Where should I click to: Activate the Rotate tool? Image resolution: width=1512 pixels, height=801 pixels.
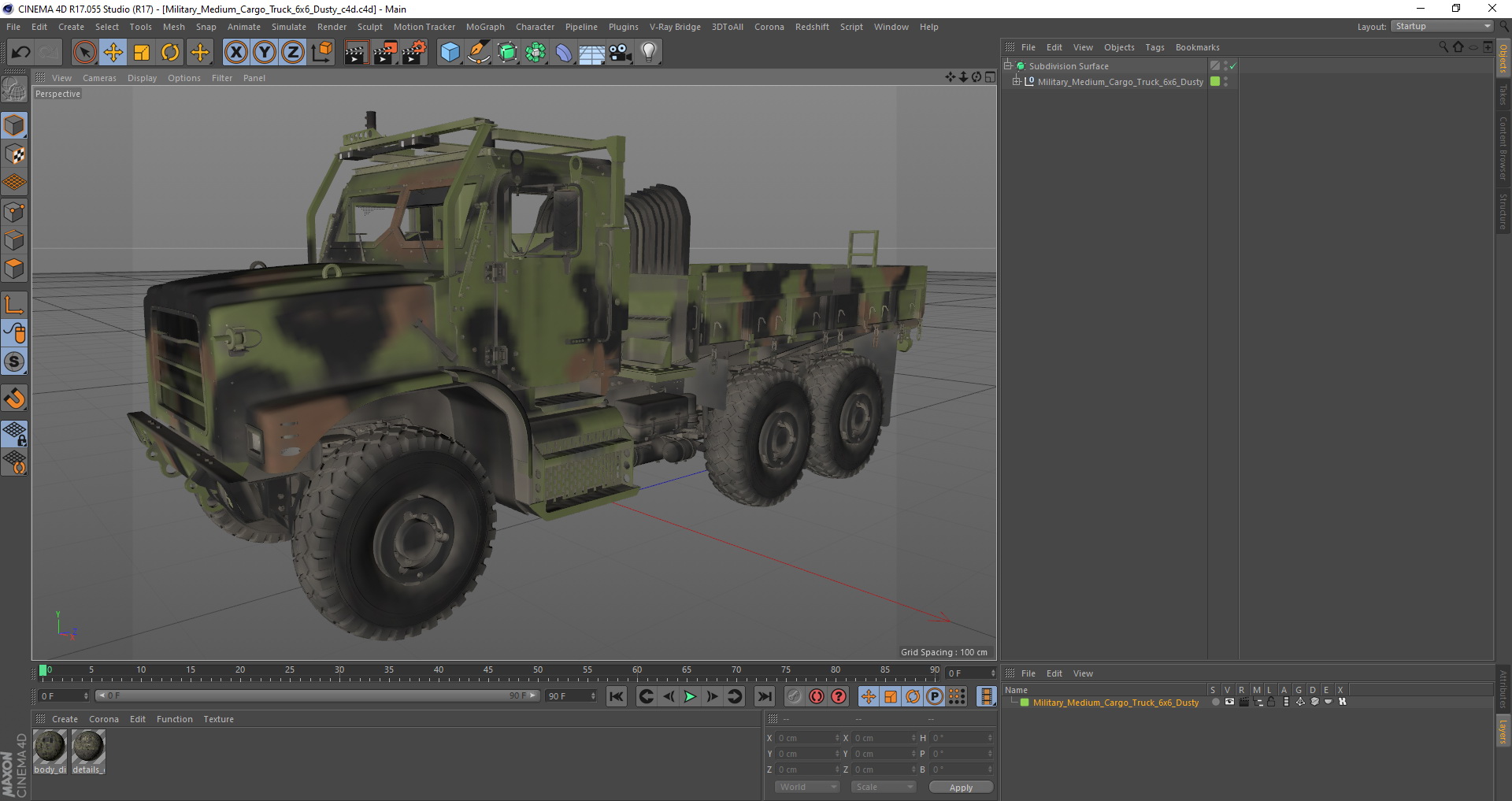(x=170, y=53)
